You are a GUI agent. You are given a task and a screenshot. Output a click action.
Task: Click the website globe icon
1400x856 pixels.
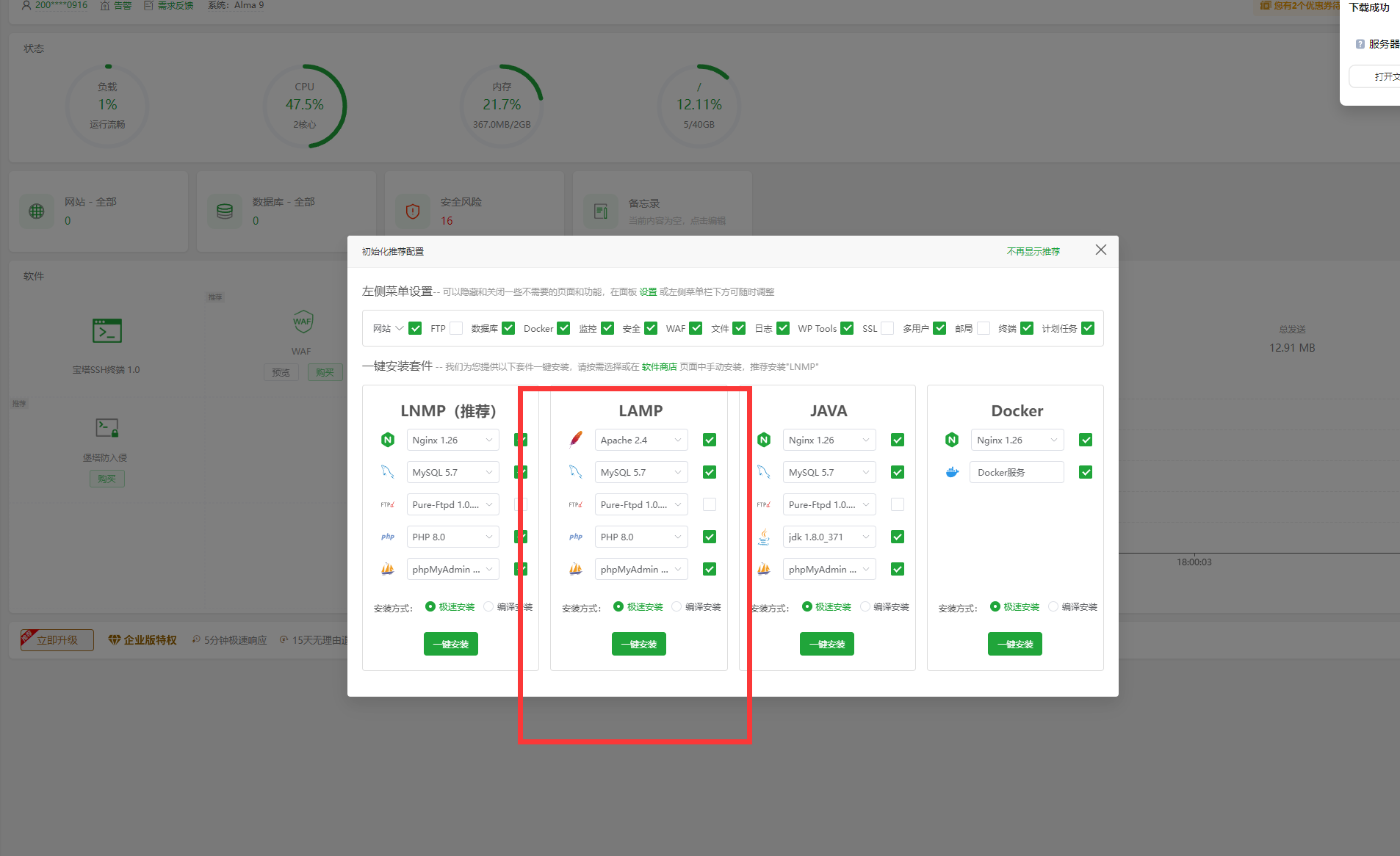click(x=37, y=211)
